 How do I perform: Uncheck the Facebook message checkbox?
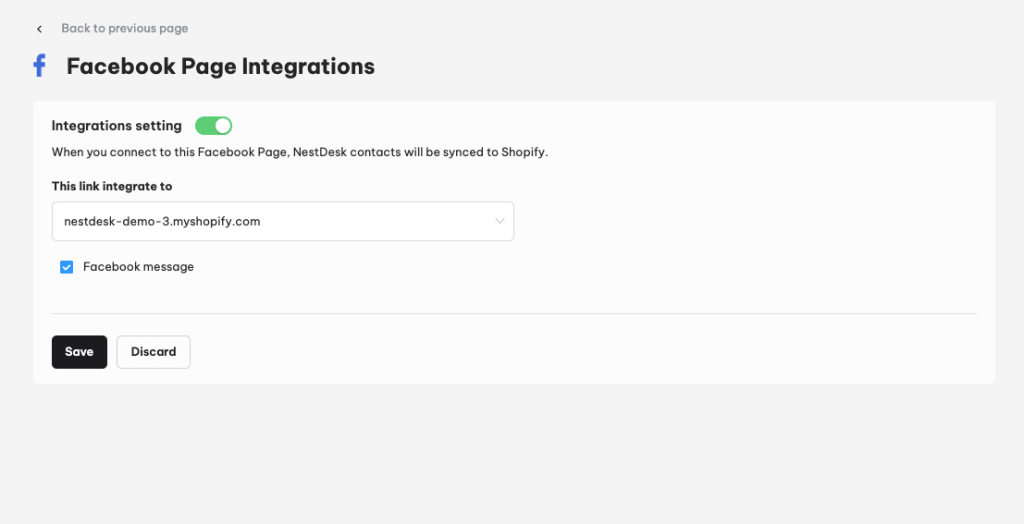click(x=67, y=267)
